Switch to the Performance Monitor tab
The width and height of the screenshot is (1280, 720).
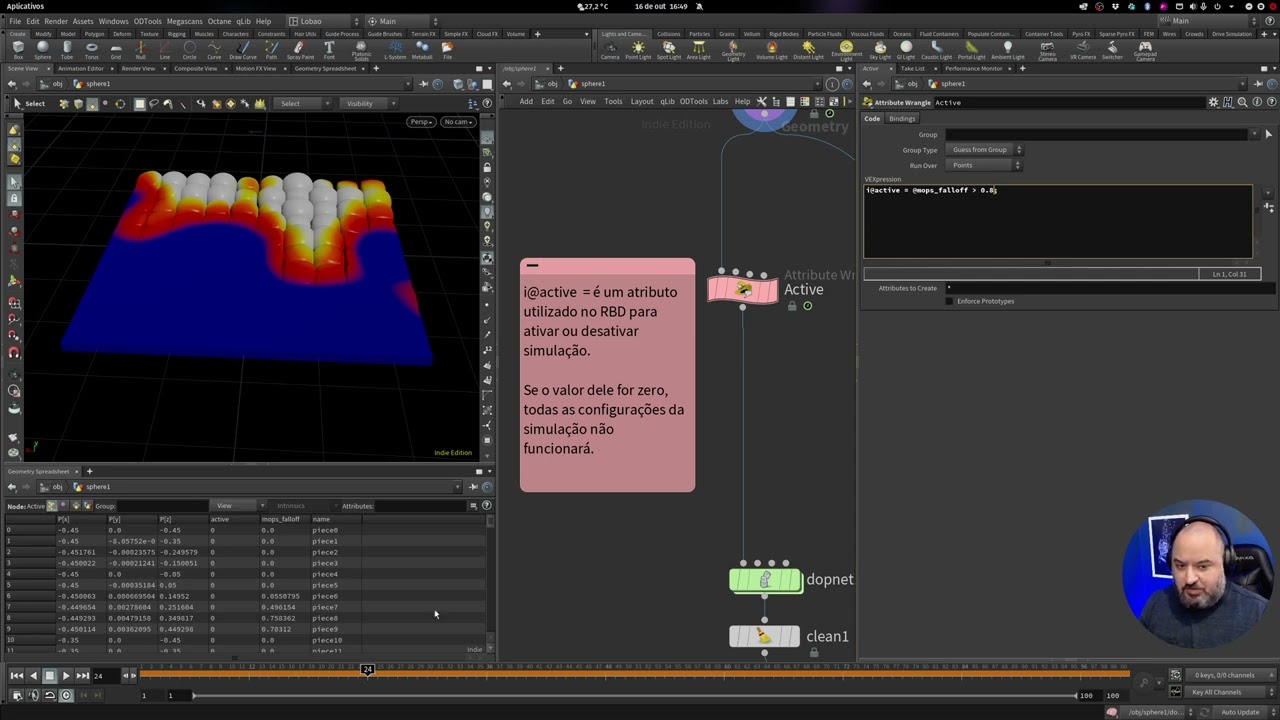(973, 69)
